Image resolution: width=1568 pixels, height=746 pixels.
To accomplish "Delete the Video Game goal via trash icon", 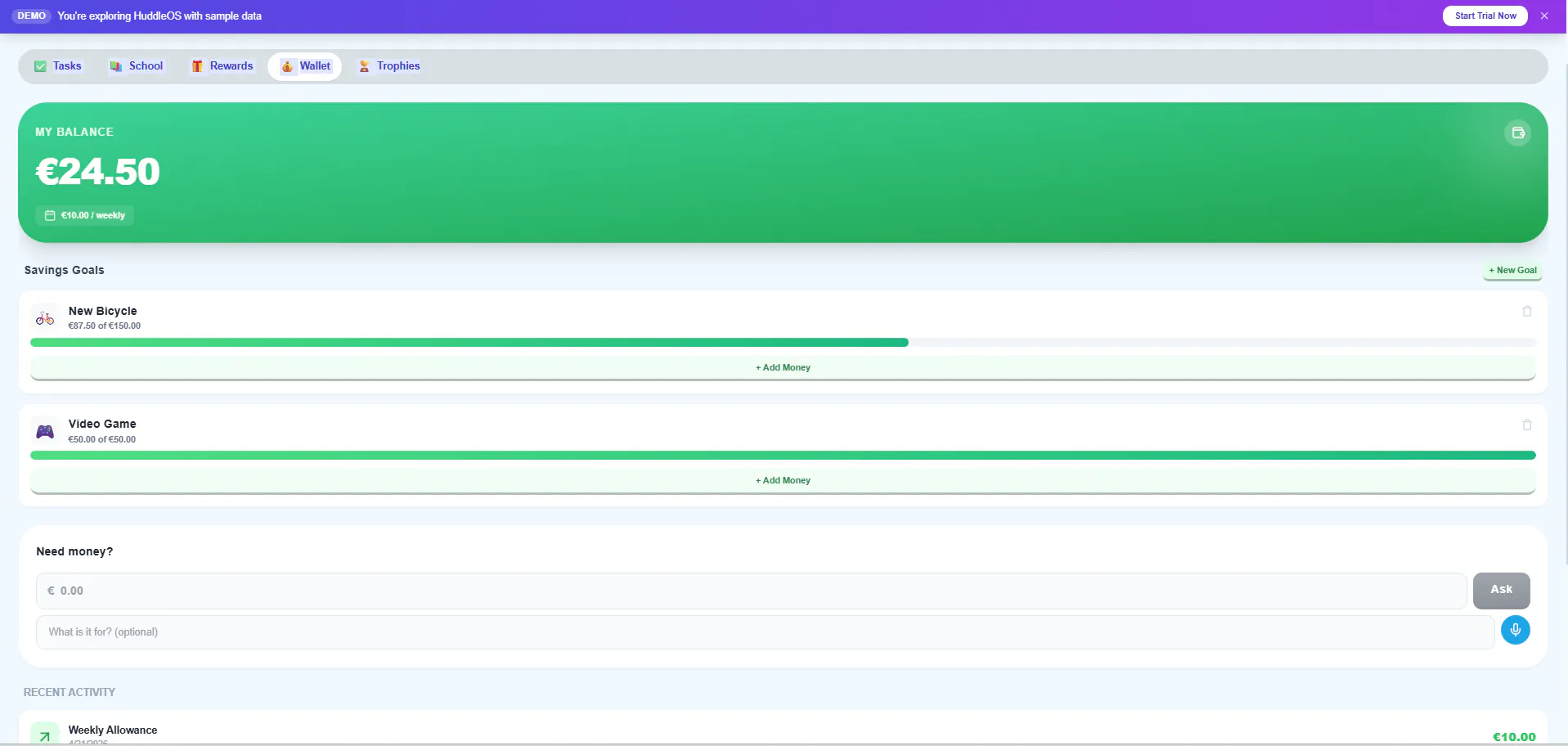I will [1527, 425].
